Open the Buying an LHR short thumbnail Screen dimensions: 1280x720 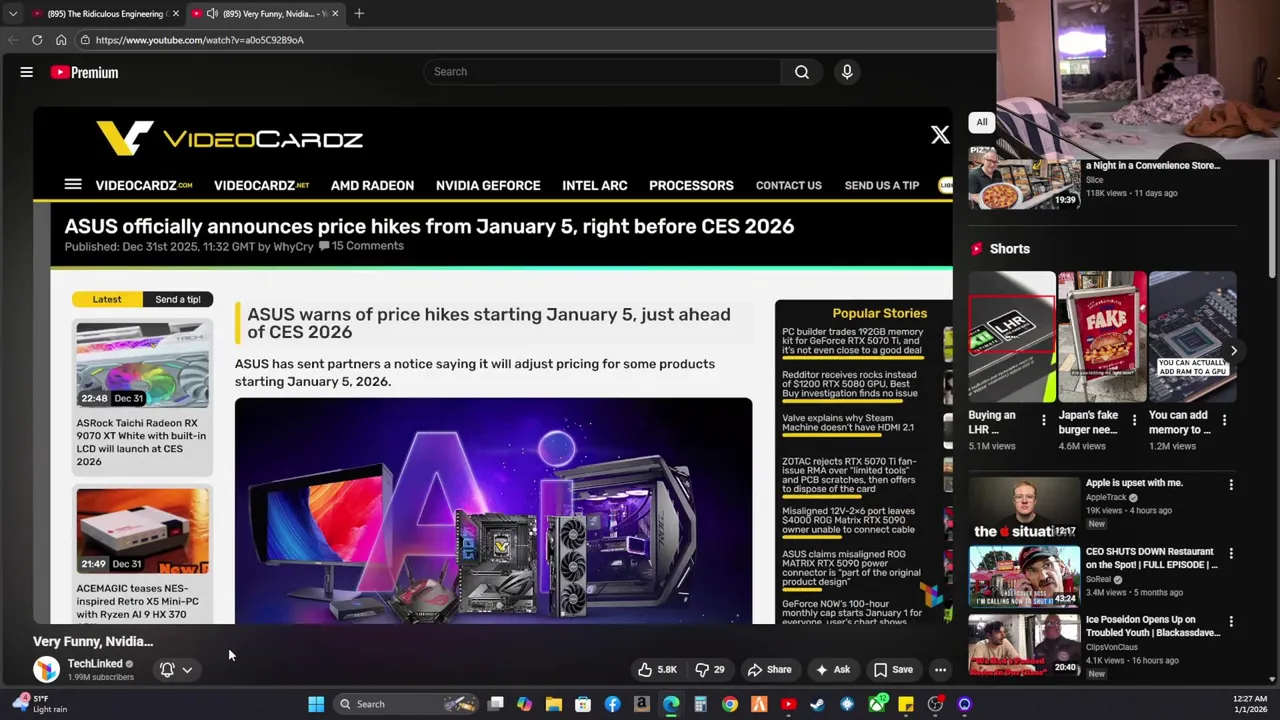(1012, 336)
